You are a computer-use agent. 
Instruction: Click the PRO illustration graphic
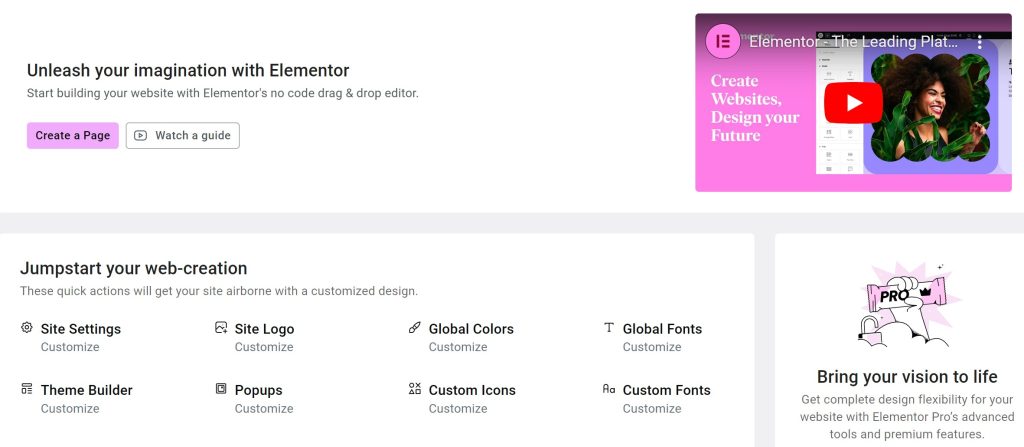pos(908,305)
